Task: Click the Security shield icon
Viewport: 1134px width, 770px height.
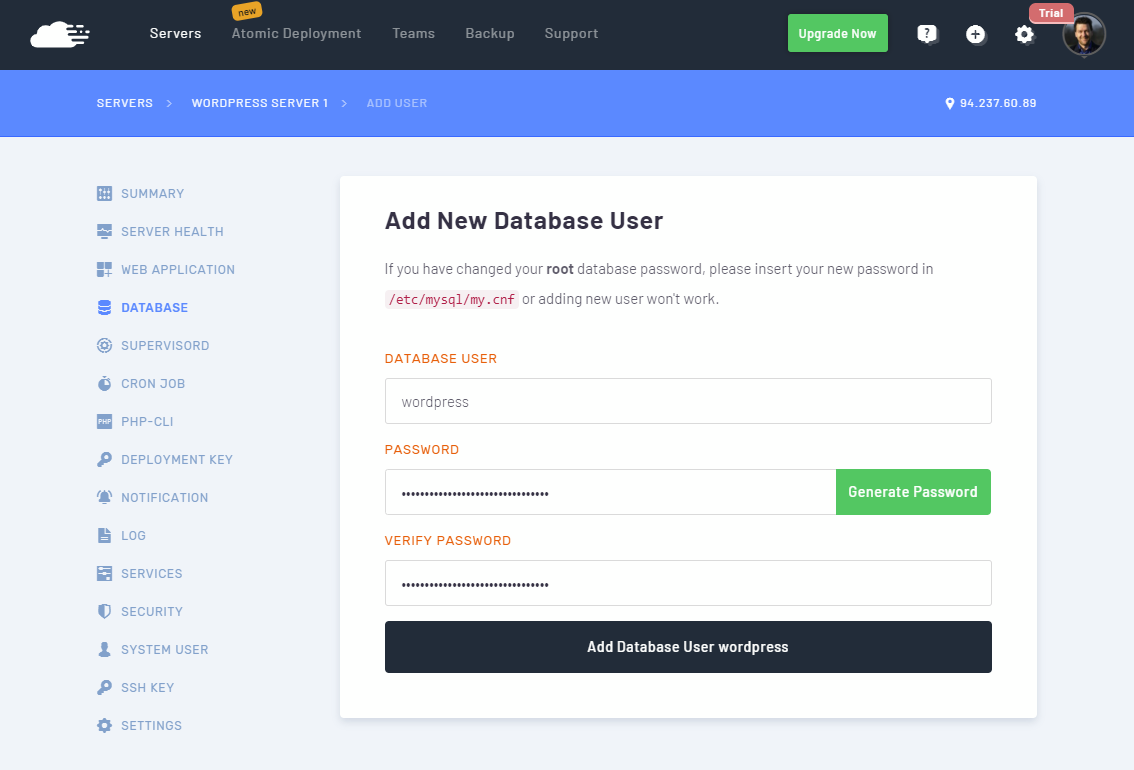Action: tap(104, 611)
